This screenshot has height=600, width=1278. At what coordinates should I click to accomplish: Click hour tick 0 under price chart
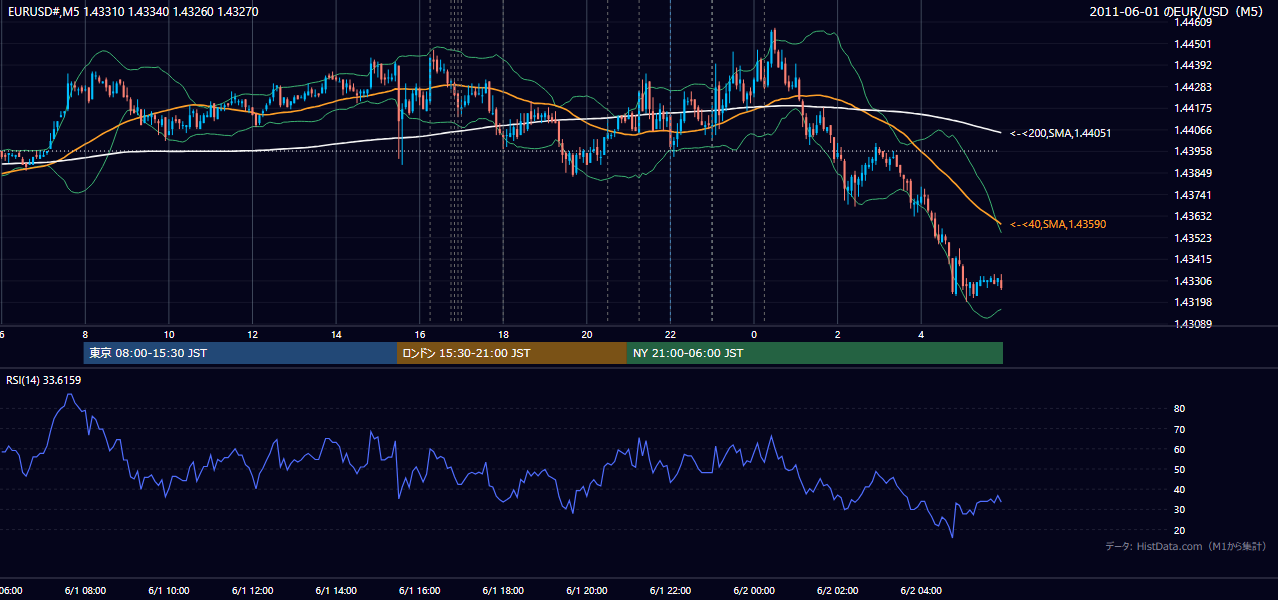click(754, 334)
